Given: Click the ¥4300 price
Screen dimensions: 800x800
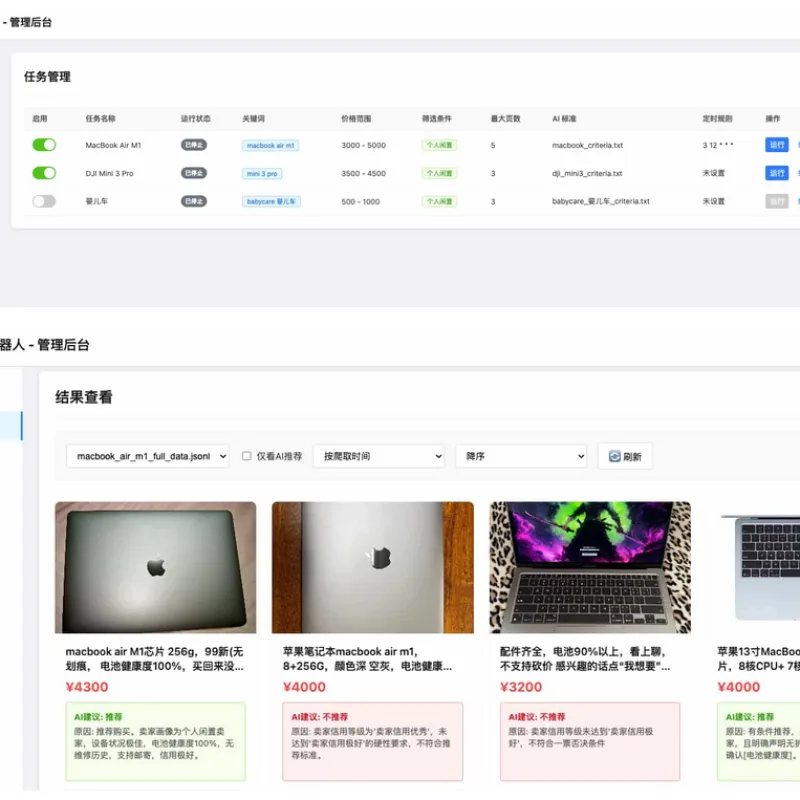Looking at the screenshot, I should pyautogui.click(x=87, y=687).
